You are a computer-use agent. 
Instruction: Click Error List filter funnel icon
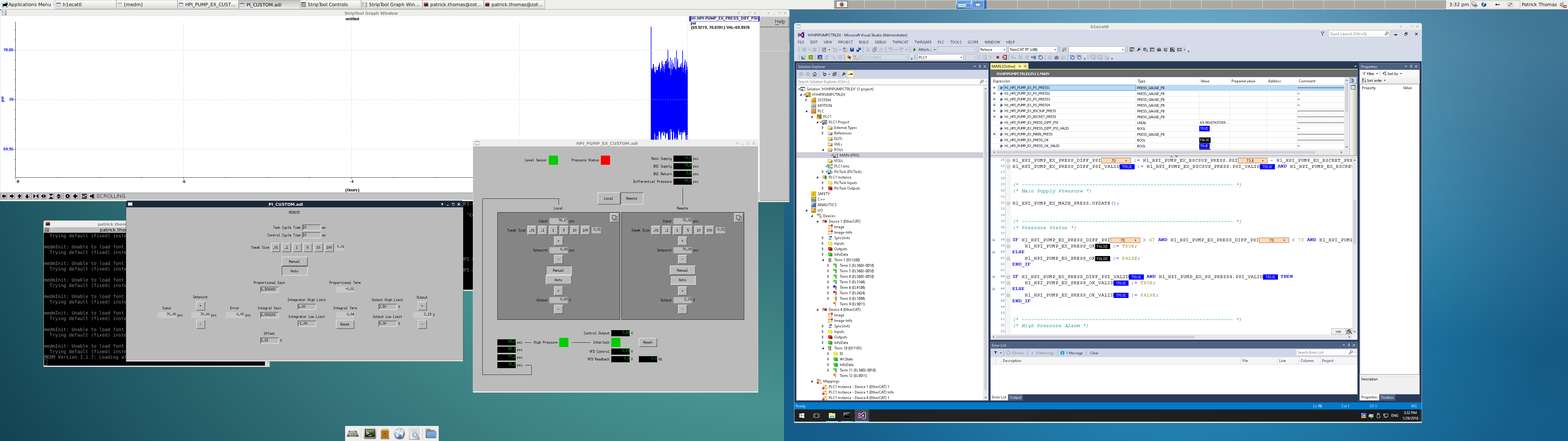(x=996, y=353)
